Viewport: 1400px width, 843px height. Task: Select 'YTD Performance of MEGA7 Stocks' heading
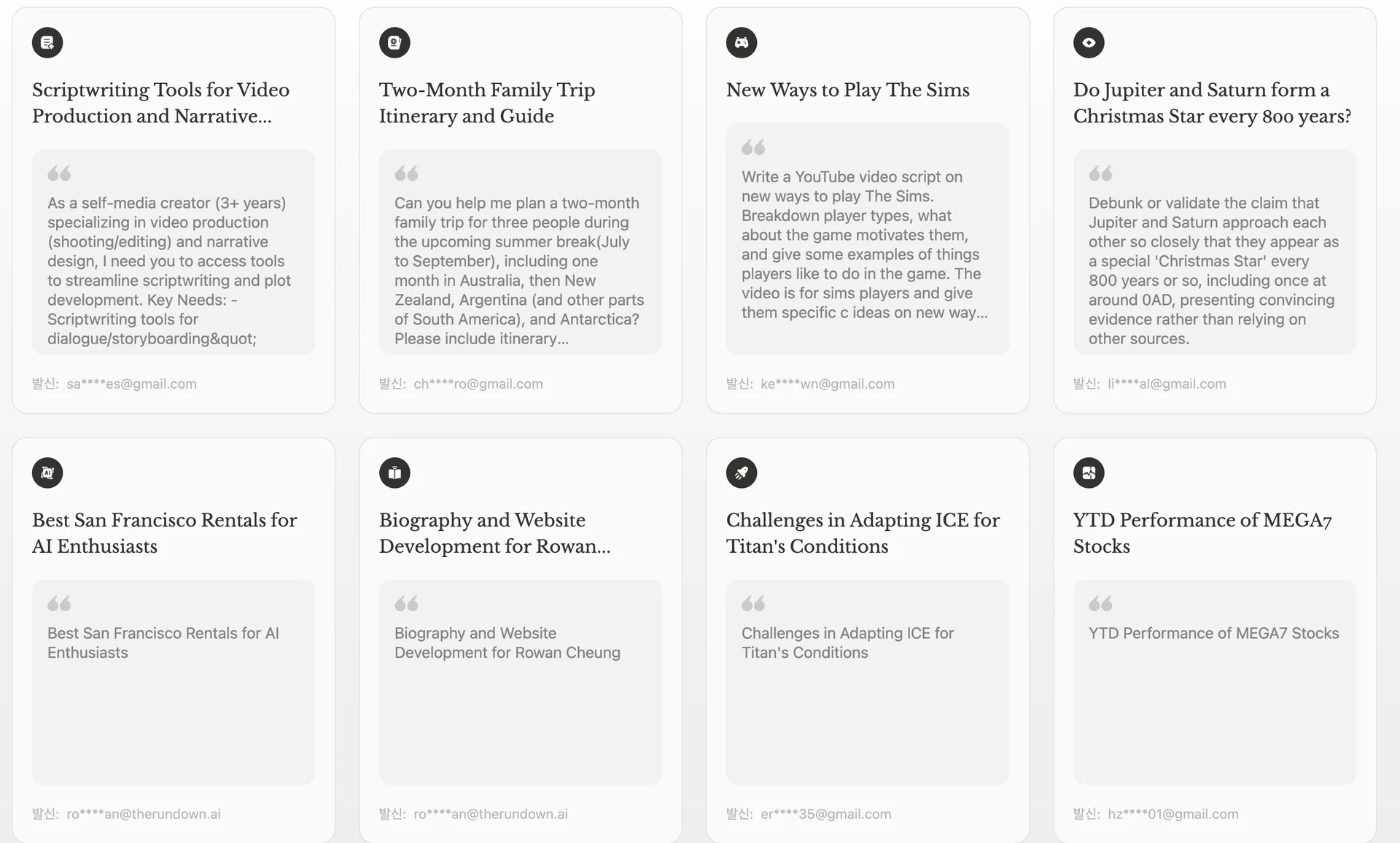[1202, 533]
